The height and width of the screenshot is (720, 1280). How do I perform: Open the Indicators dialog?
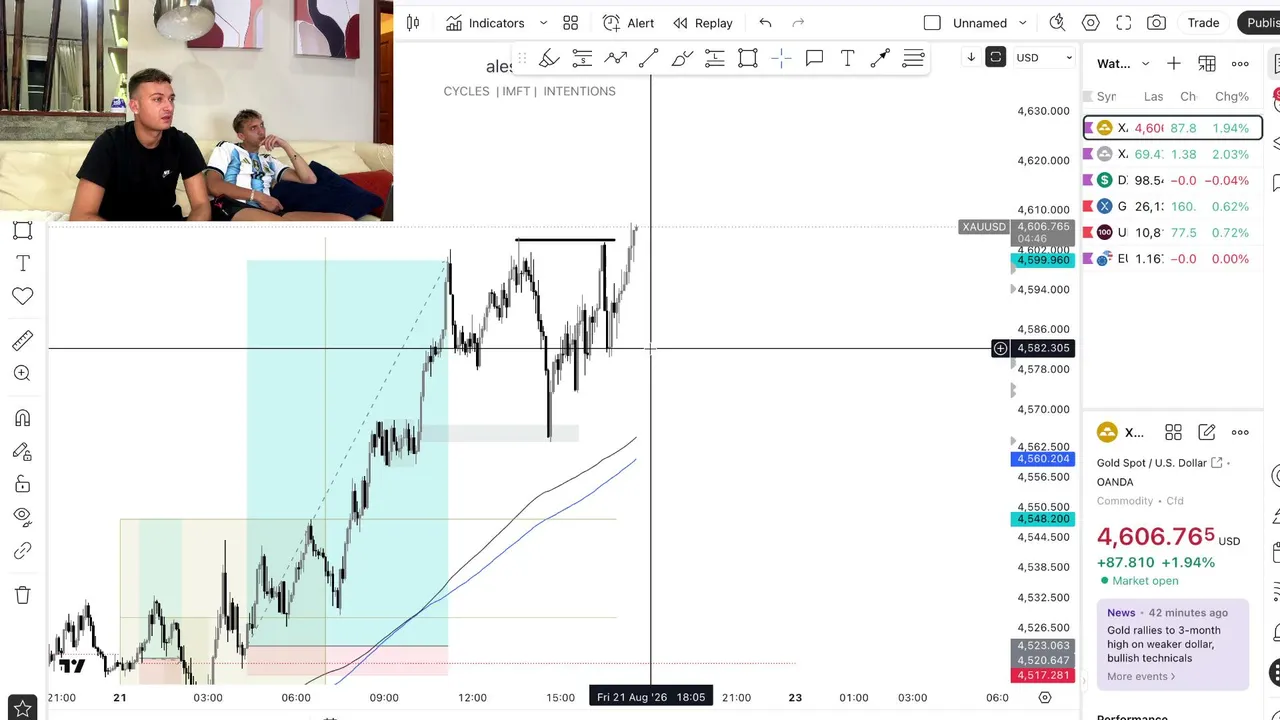(485, 23)
